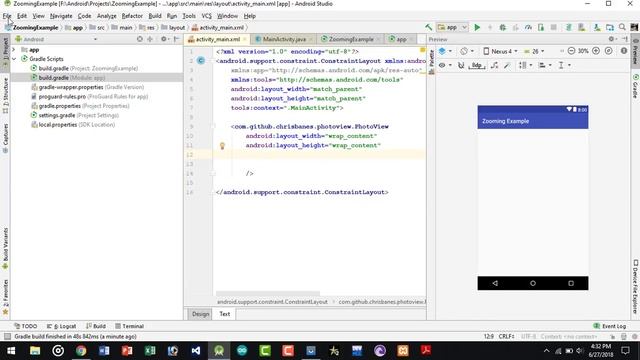
Task: Open the Build menu
Action: pos(155,16)
